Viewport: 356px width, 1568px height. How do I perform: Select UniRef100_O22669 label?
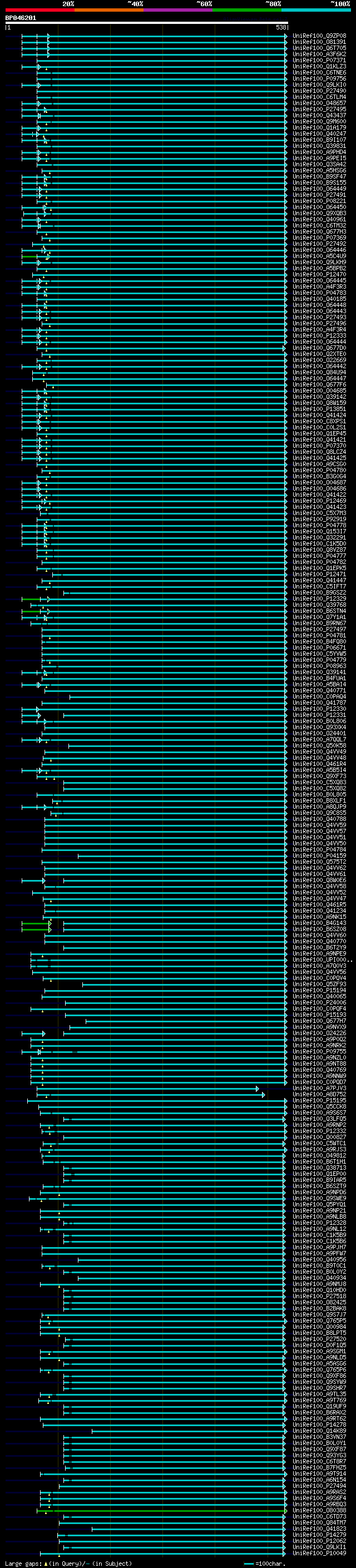(319, 360)
